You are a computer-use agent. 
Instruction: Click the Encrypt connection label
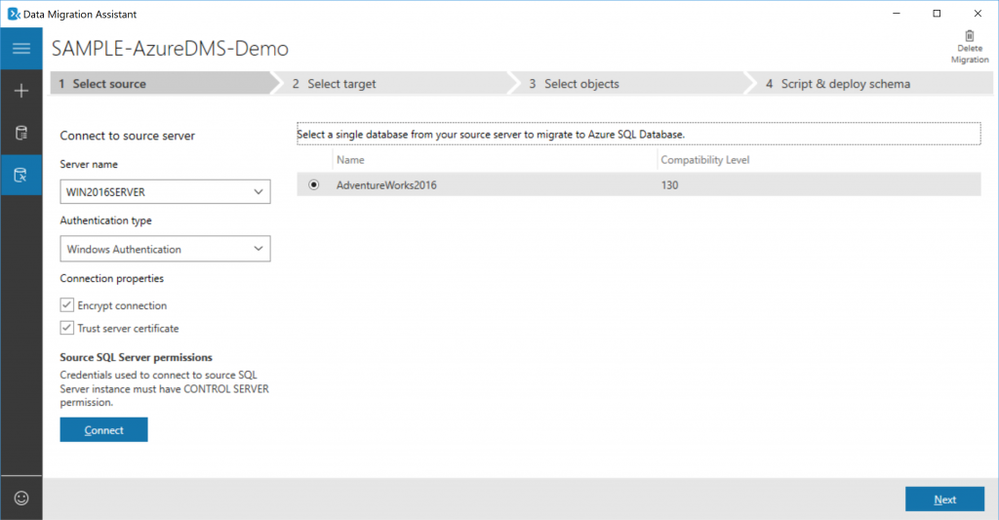coord(122,306)
